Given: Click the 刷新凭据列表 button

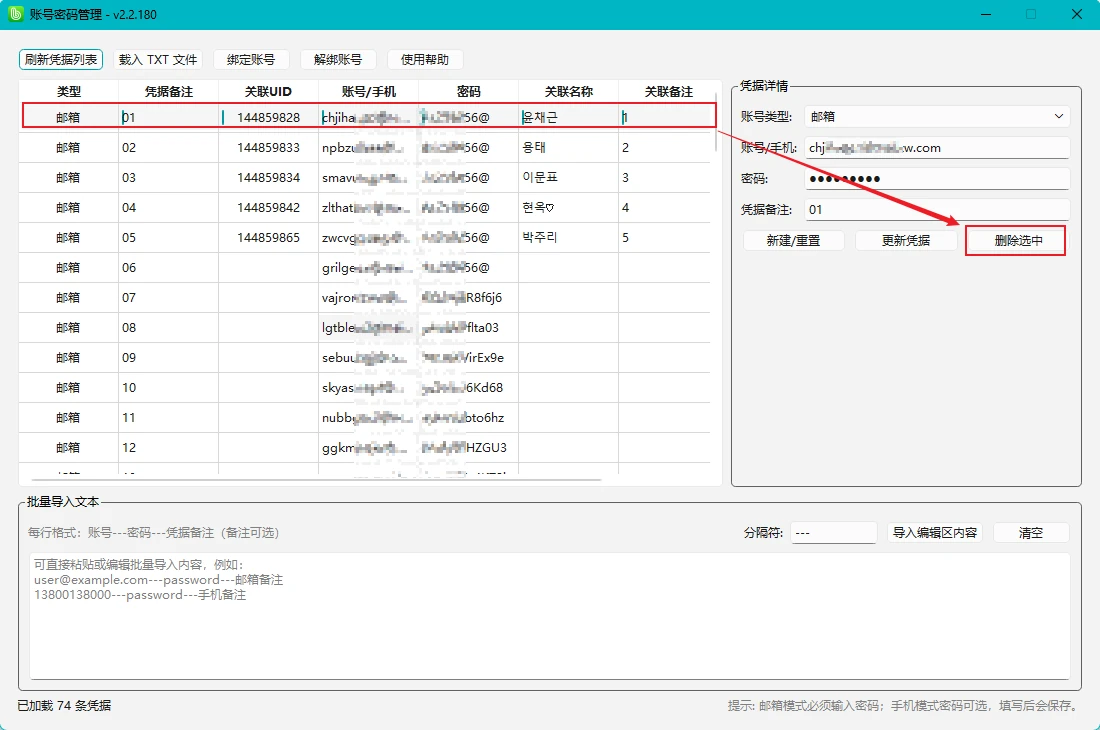Looking at the screenshot, I should click(61, 60).
